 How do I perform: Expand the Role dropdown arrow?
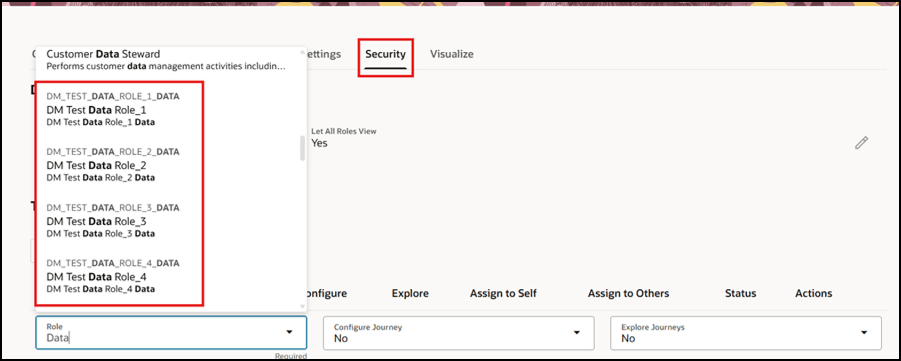tap(290, 332)
